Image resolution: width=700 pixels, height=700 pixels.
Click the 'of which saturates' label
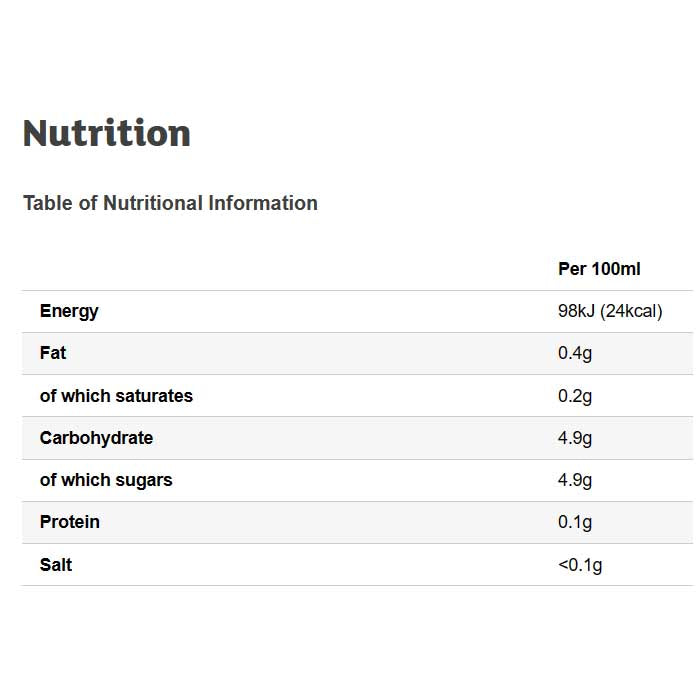(116, 396)
